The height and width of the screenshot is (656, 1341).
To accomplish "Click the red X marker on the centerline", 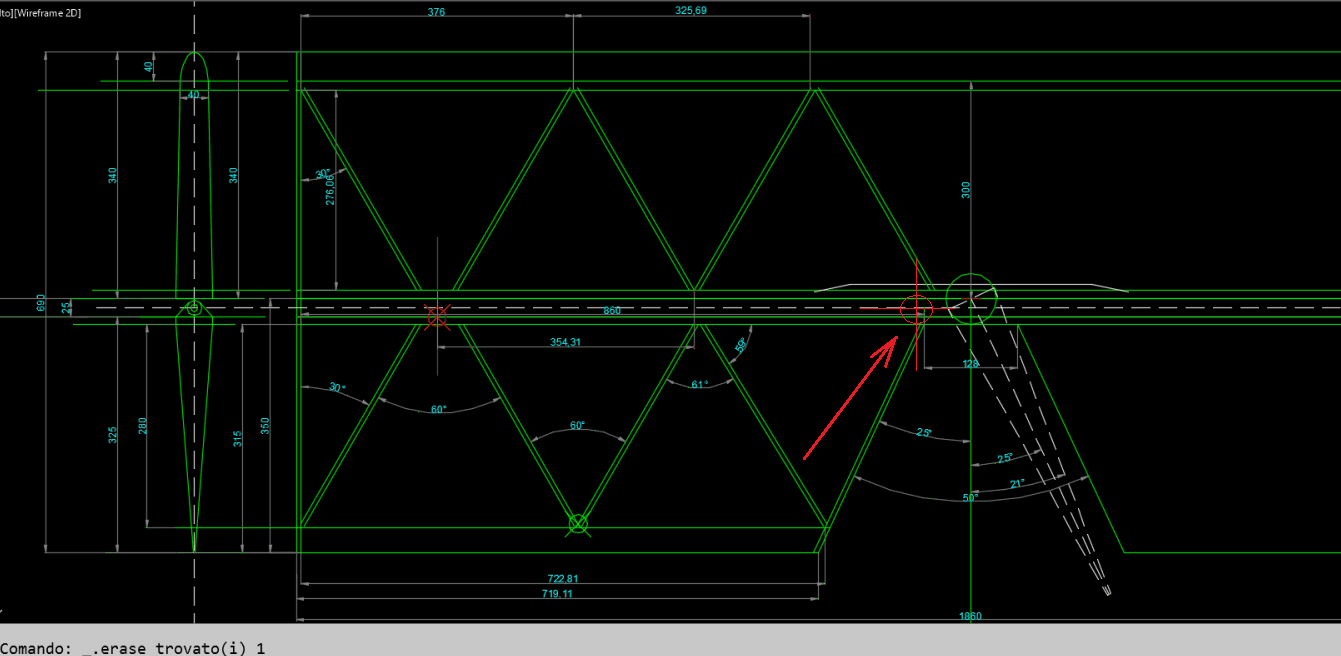I will click(x=436, y=317).
